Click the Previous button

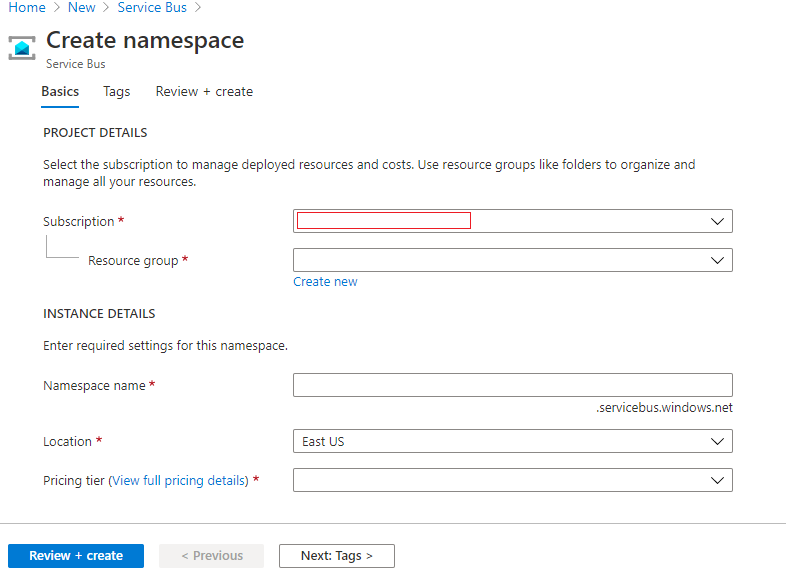click(x=212, y=556)
